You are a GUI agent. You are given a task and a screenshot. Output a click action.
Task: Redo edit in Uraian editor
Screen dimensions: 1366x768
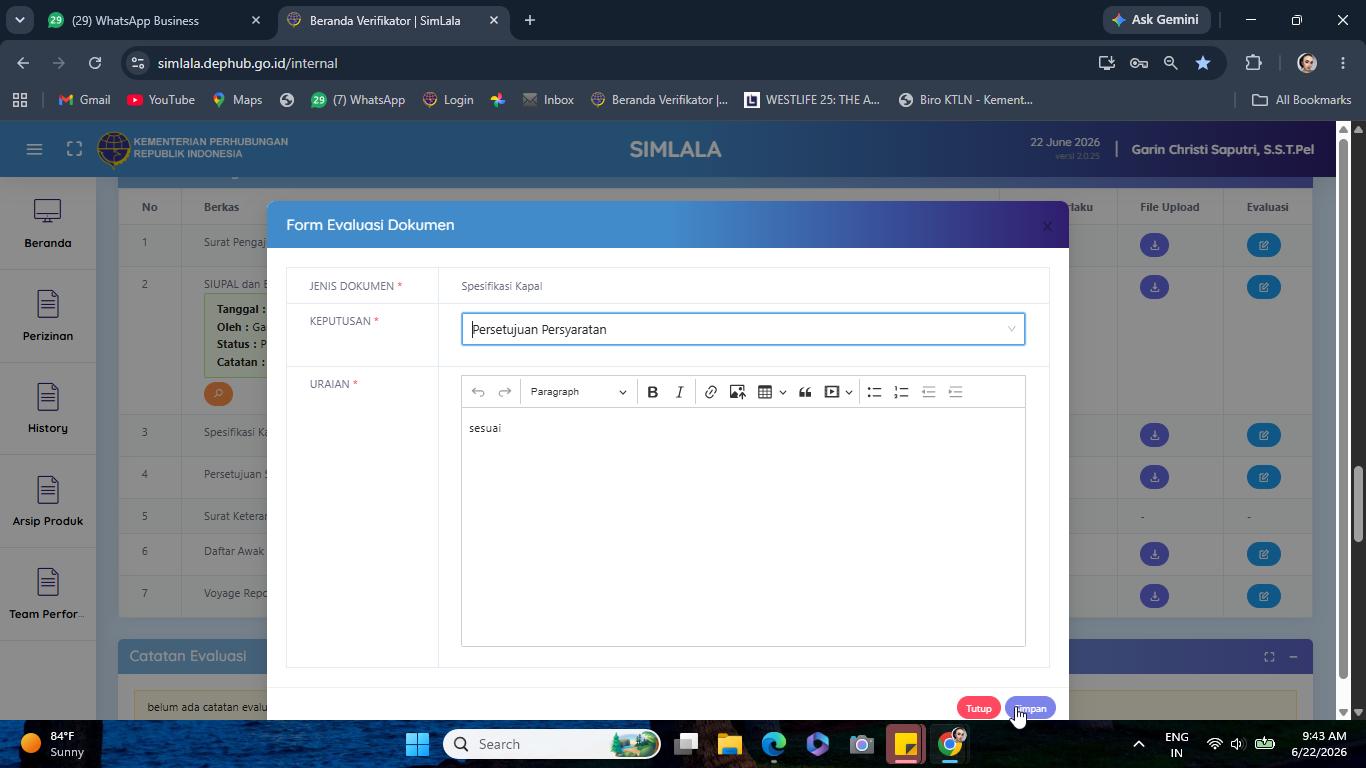(x=505, y=392)
